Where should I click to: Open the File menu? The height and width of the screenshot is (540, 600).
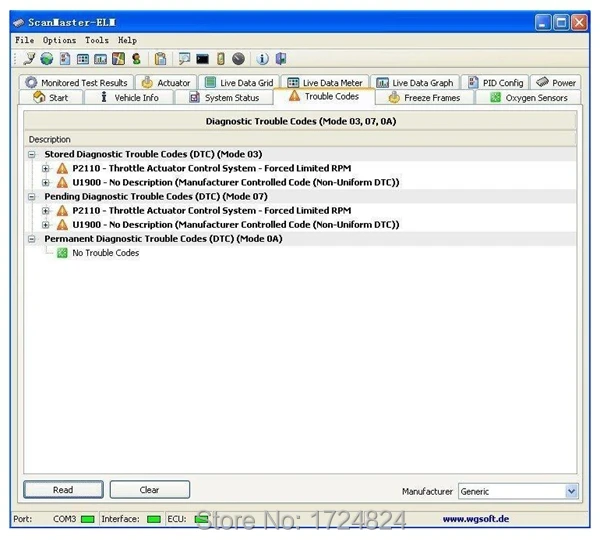[x=24, y=40]
